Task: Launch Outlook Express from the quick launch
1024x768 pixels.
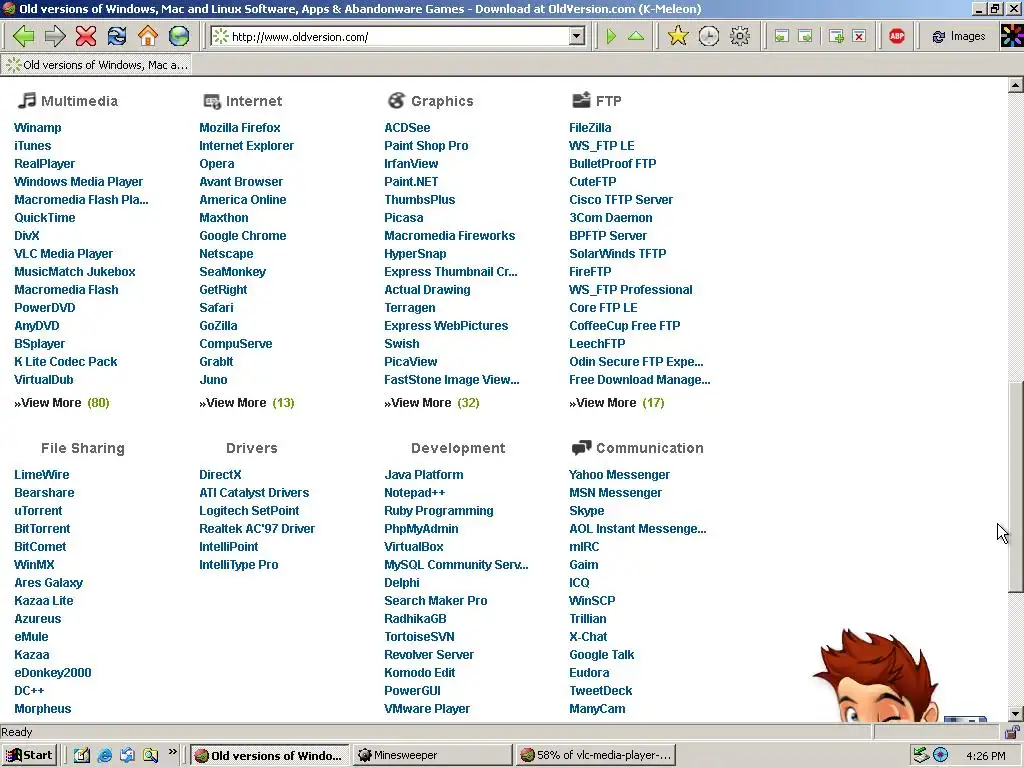Action: [127, 755]
